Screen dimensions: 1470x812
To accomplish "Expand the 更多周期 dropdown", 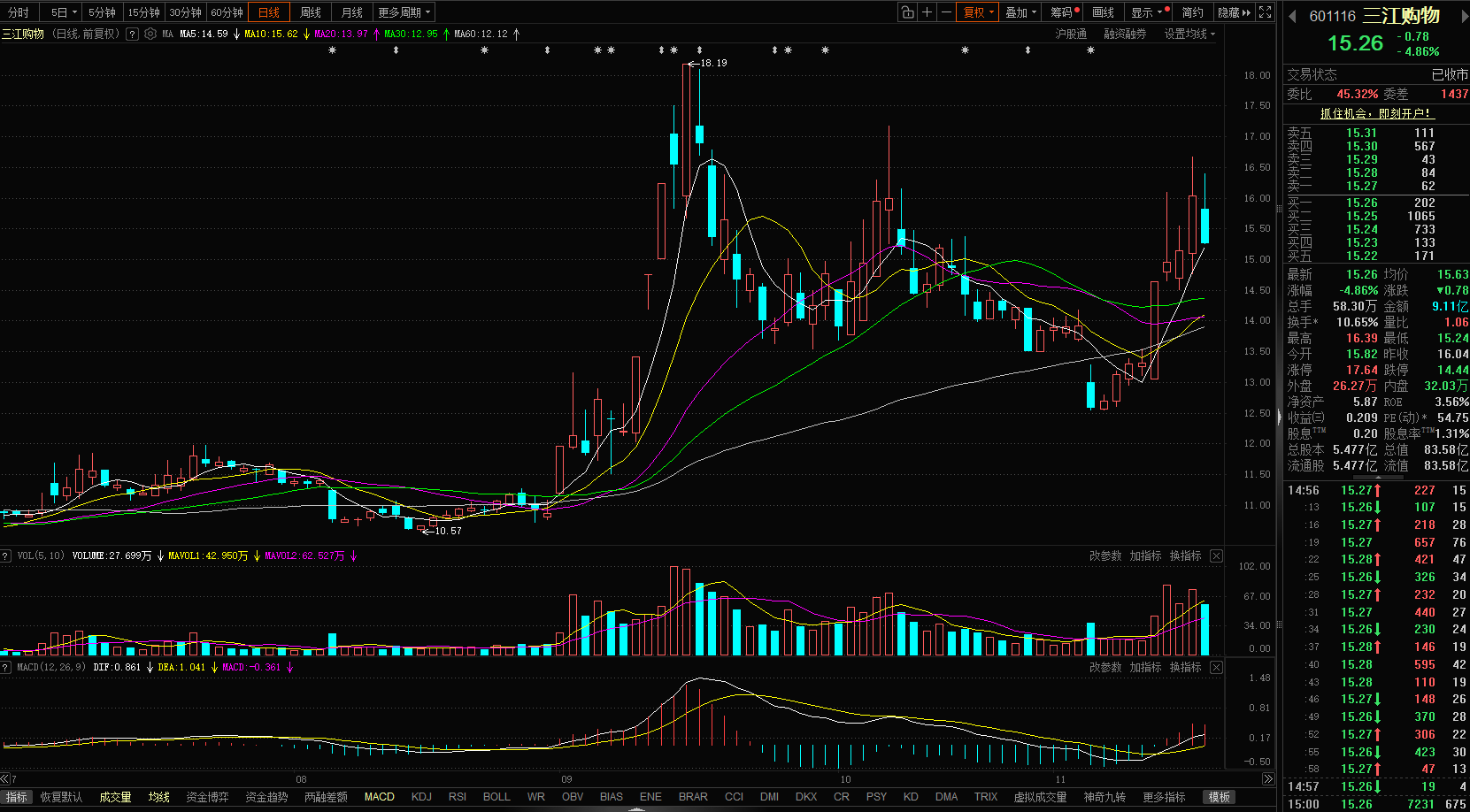I will click(404, 12).
